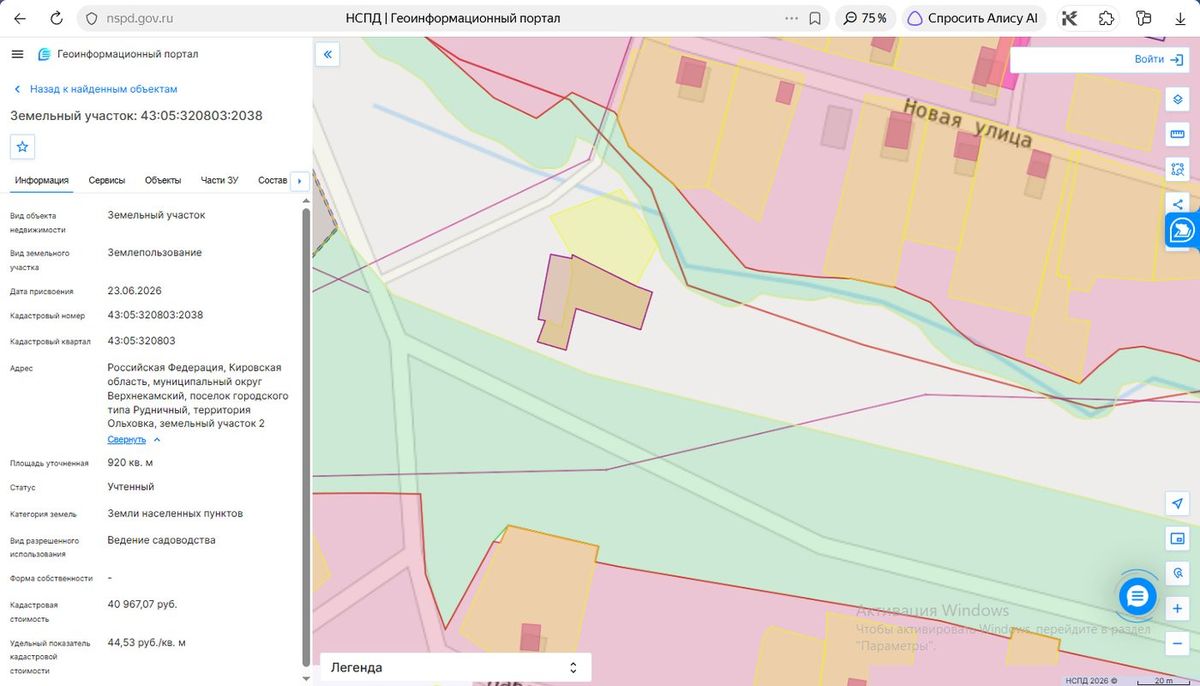This screenshot has width=1200, height=686.
Task: Collapse the side panel with the double-chevron button
Action: coord(328,54)
